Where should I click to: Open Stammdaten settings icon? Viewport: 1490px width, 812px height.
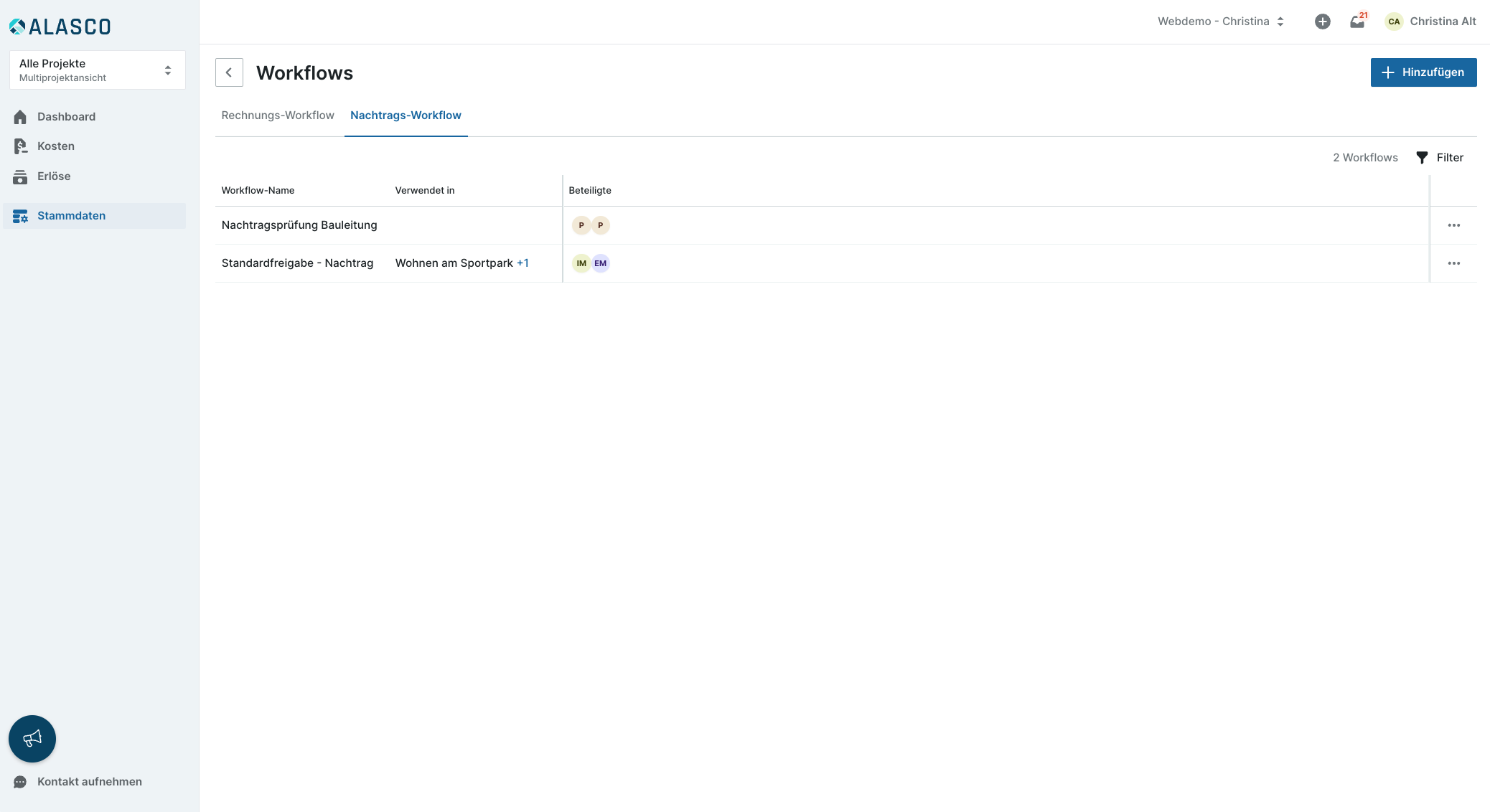(20, 216)
